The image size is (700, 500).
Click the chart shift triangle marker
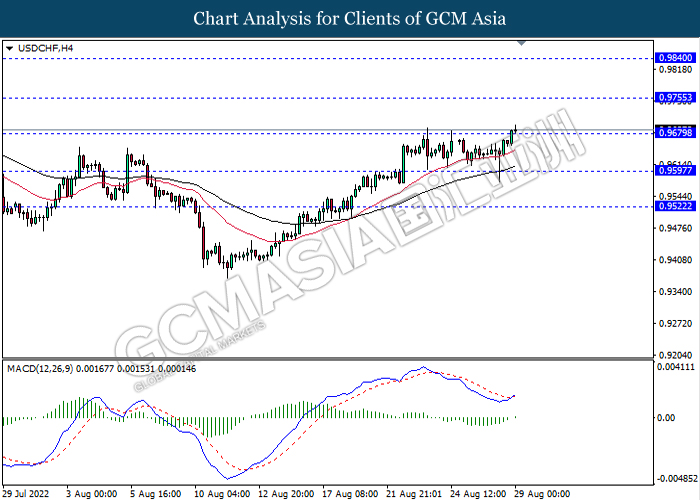pos(521,43)
